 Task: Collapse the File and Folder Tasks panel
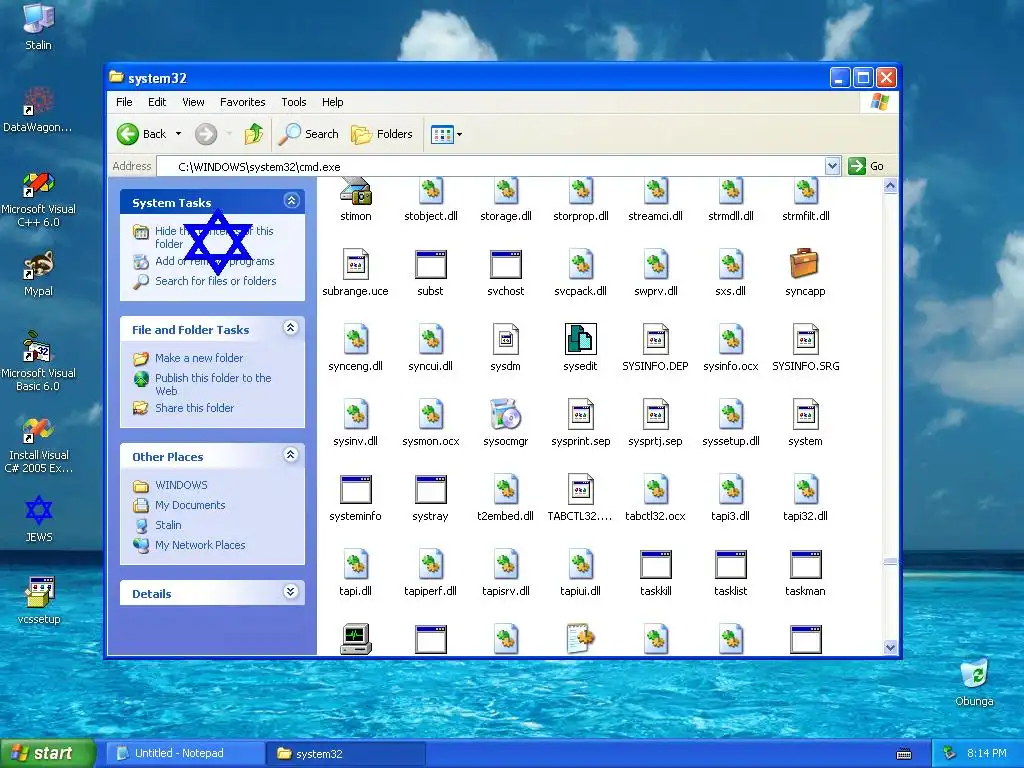point(291,328)
